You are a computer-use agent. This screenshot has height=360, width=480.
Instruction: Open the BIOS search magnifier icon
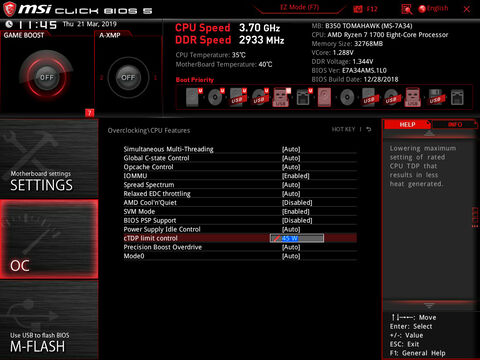tap(406, 9)
